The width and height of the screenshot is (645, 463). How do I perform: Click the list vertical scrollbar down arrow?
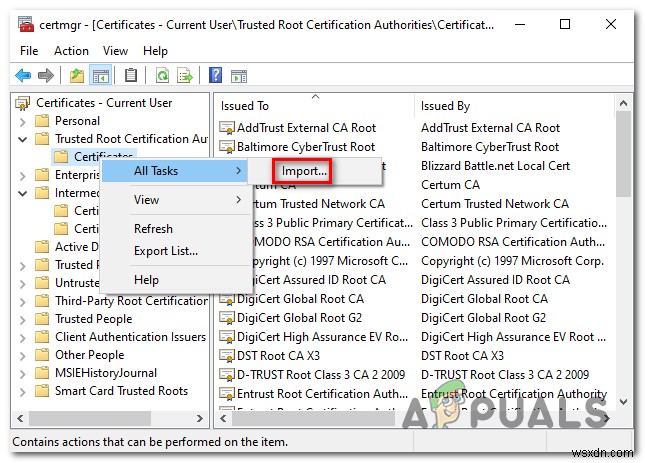(623, 402)
